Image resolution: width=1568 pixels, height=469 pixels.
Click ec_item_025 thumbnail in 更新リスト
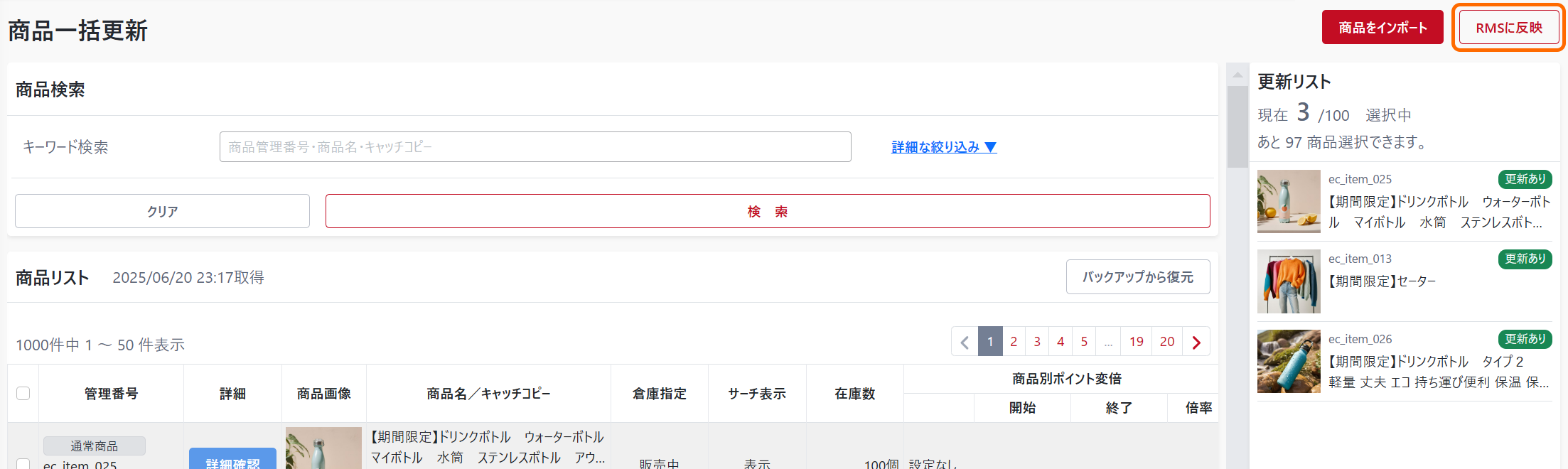click(1289, 201)
